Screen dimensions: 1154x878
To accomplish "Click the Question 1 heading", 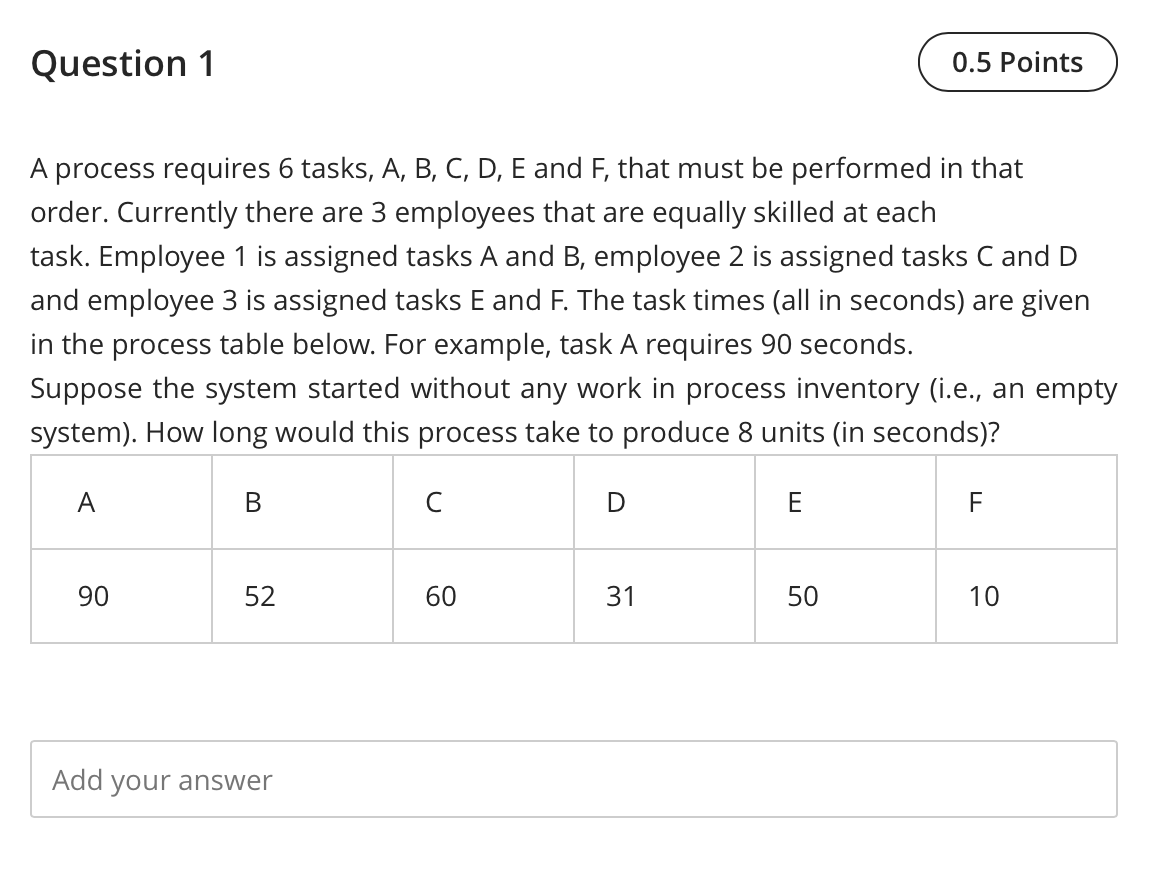I will [x=121, y=63].
